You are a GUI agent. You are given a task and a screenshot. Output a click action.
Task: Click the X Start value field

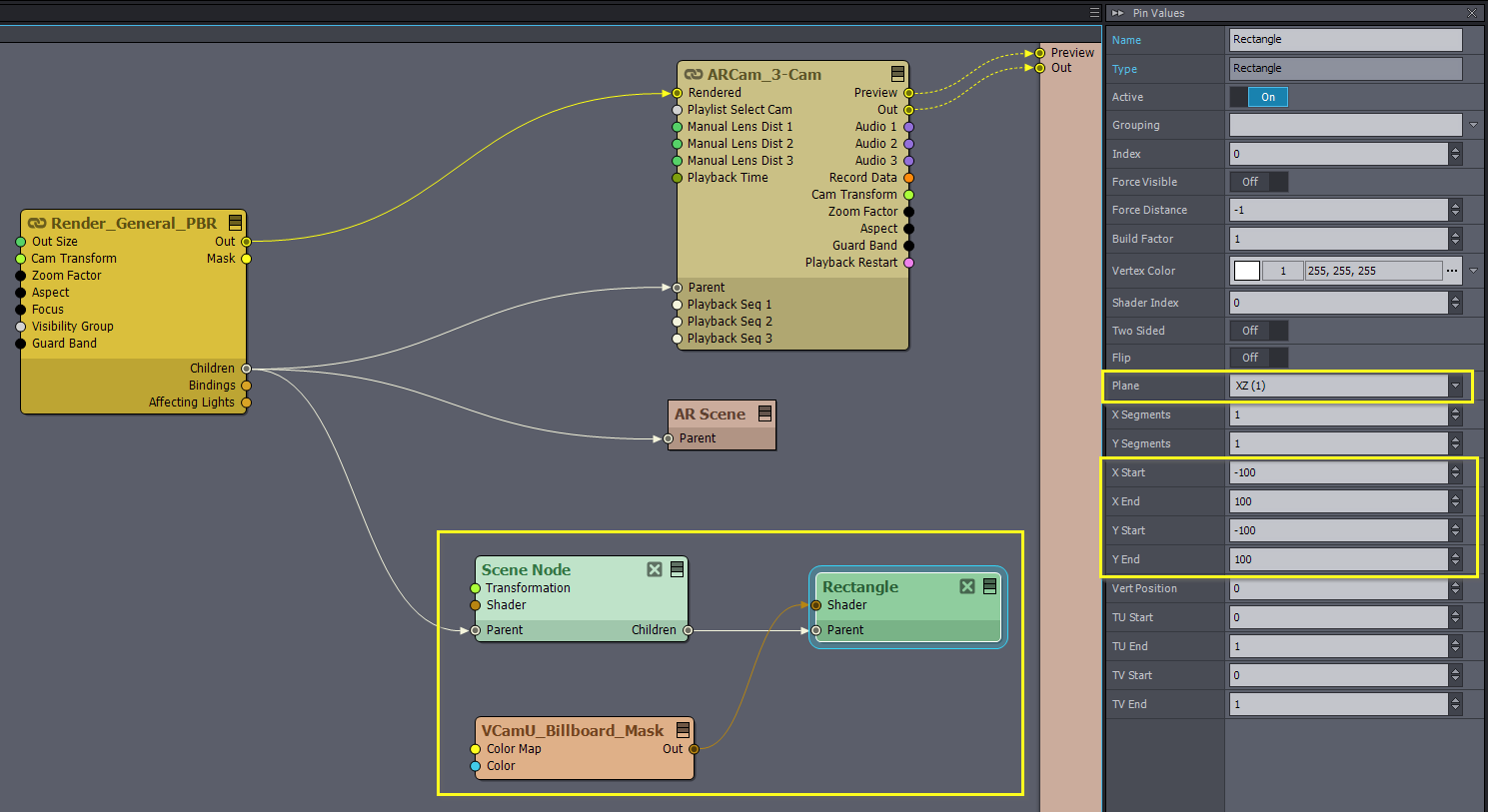1337,472
